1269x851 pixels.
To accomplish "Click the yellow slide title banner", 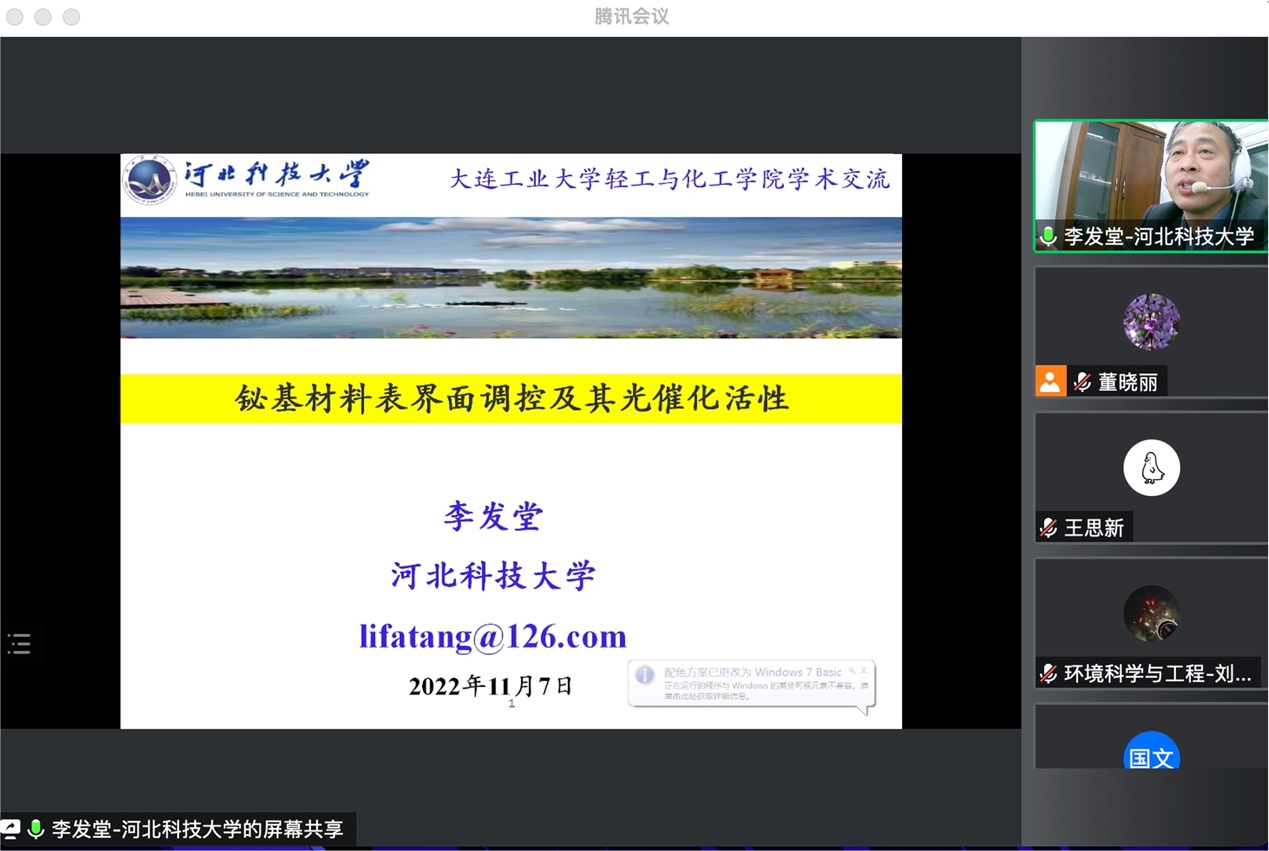I will (x=511, y=398).
